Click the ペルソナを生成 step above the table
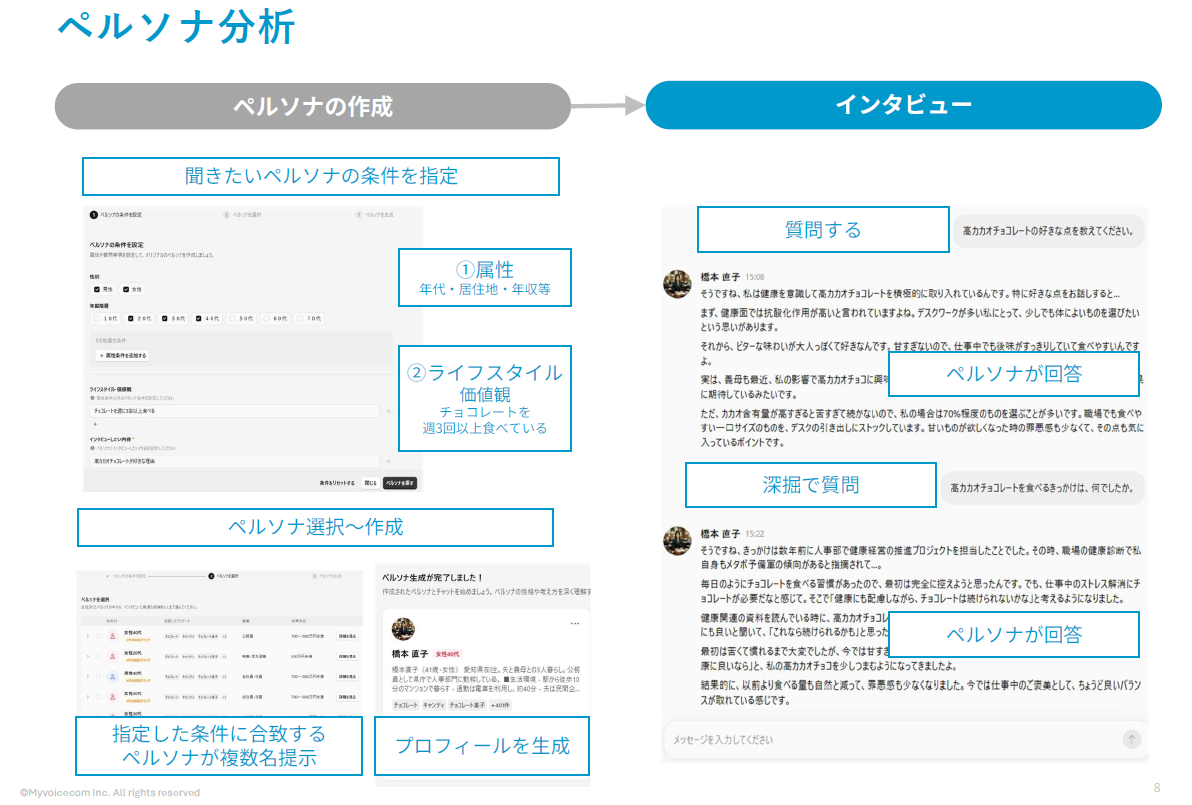The height and width of the screenshot is (805, 1192). point(327,576)
